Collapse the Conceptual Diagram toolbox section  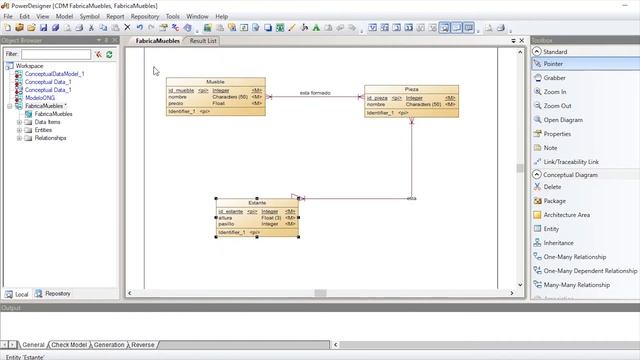click(x=537, y=174)
